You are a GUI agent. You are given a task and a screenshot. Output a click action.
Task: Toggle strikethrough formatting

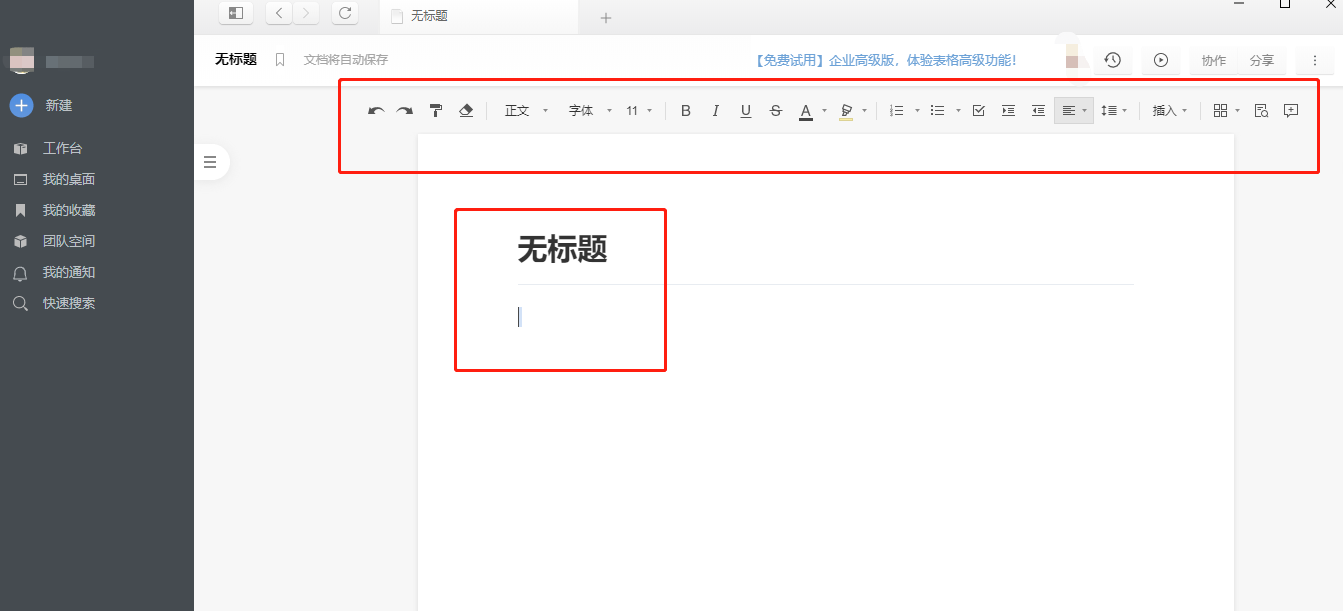point(775,110)
